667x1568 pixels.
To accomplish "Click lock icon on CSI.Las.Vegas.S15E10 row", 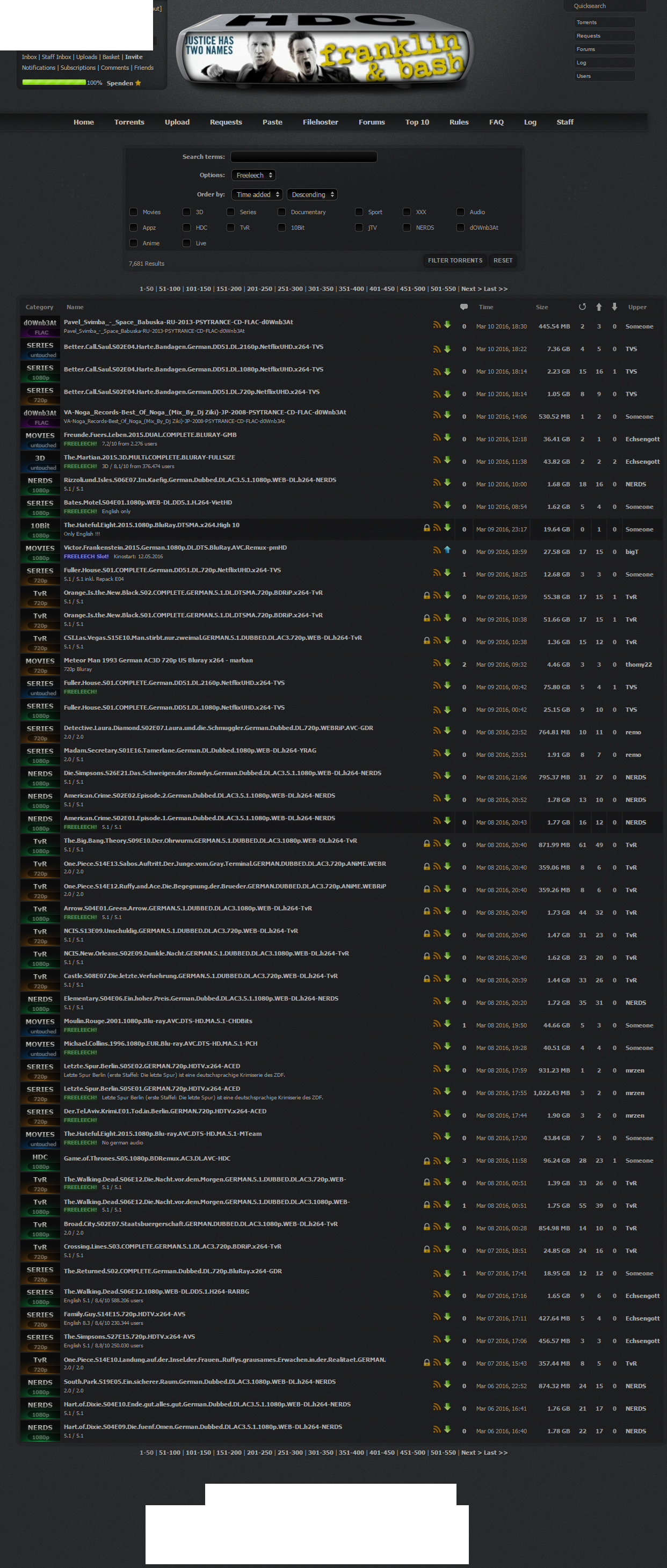I will (427, 640).
